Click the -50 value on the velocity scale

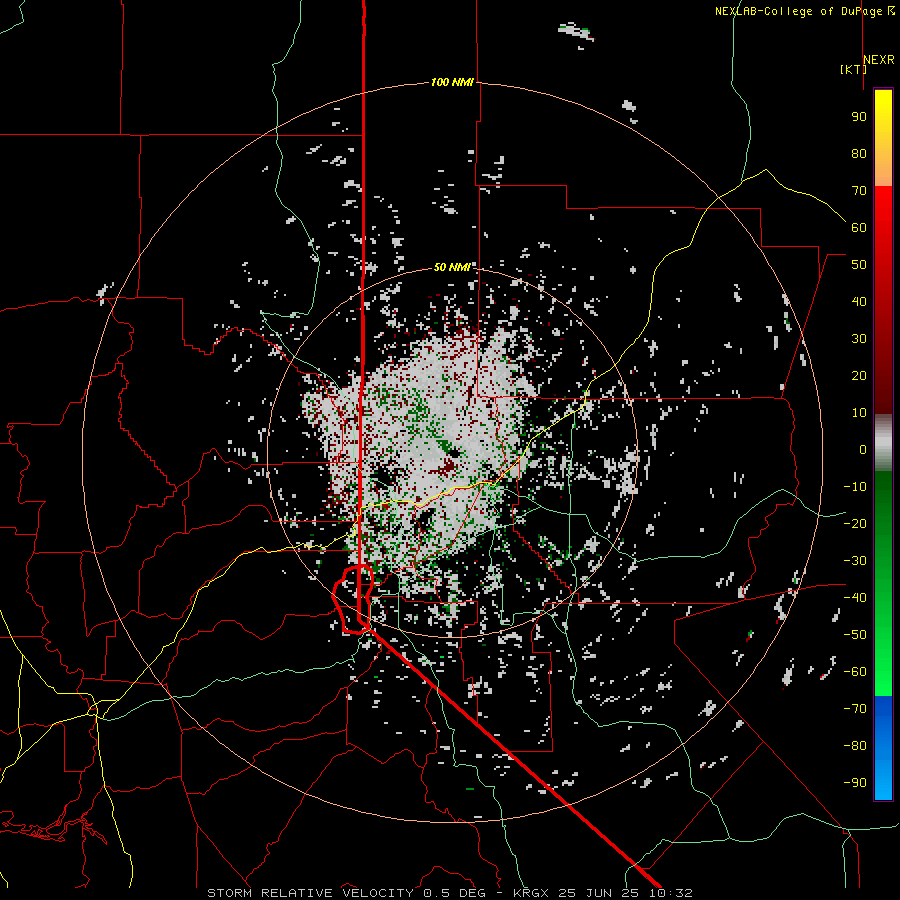pos(855,635)
